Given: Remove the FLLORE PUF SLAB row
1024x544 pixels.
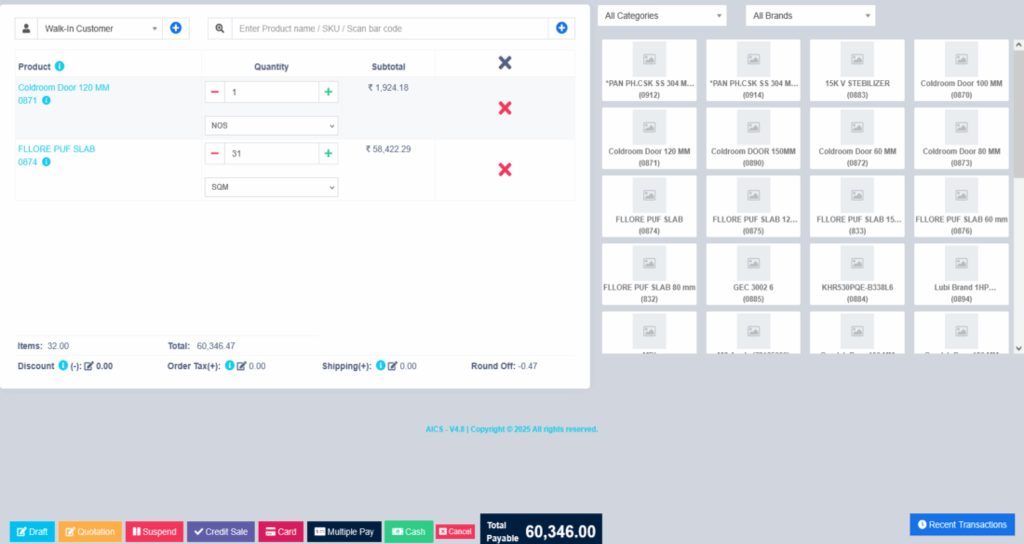Looking at the screenshot, I should 505,169.
